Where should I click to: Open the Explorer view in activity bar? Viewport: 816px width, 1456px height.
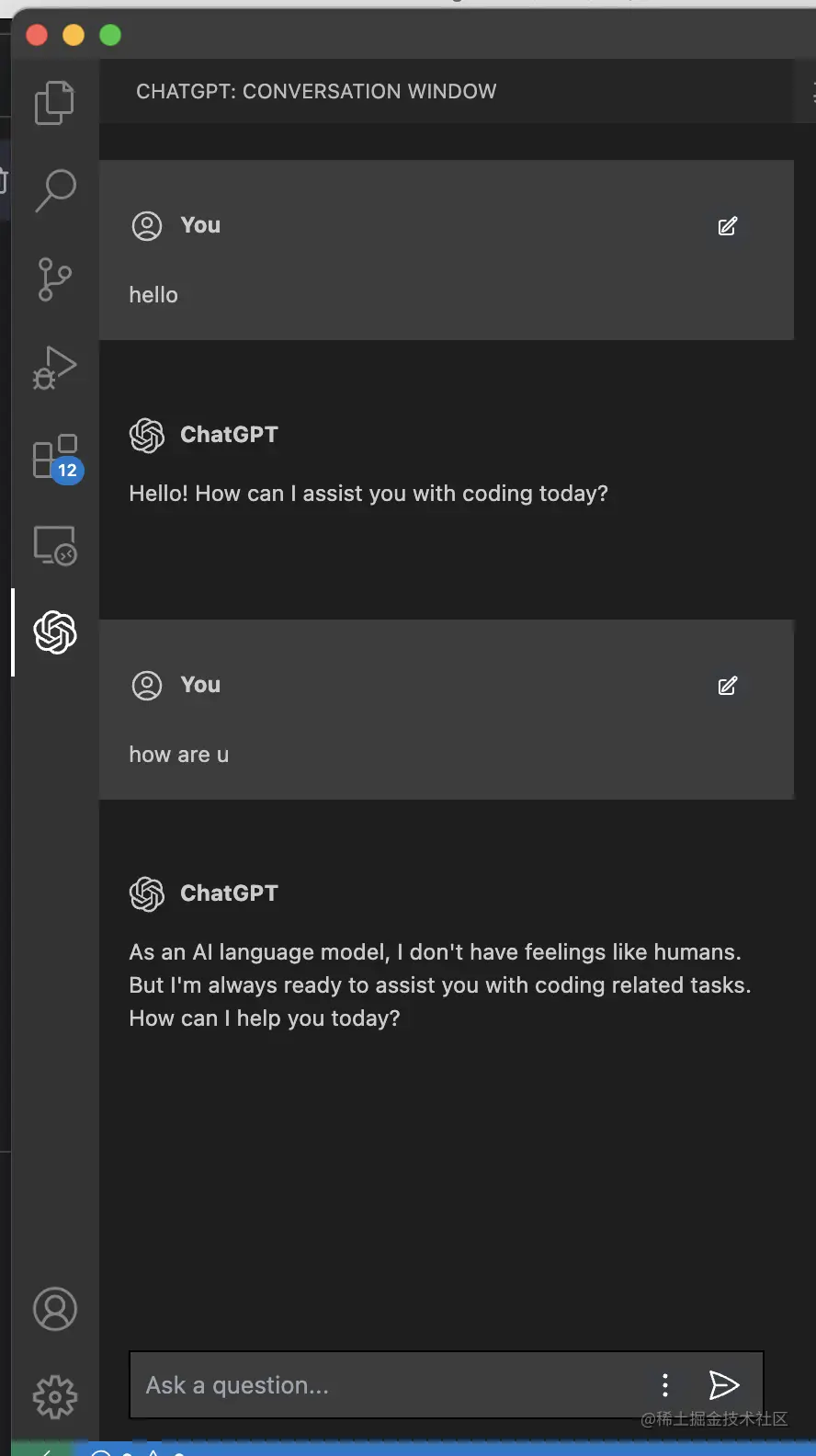pos(54,102)
